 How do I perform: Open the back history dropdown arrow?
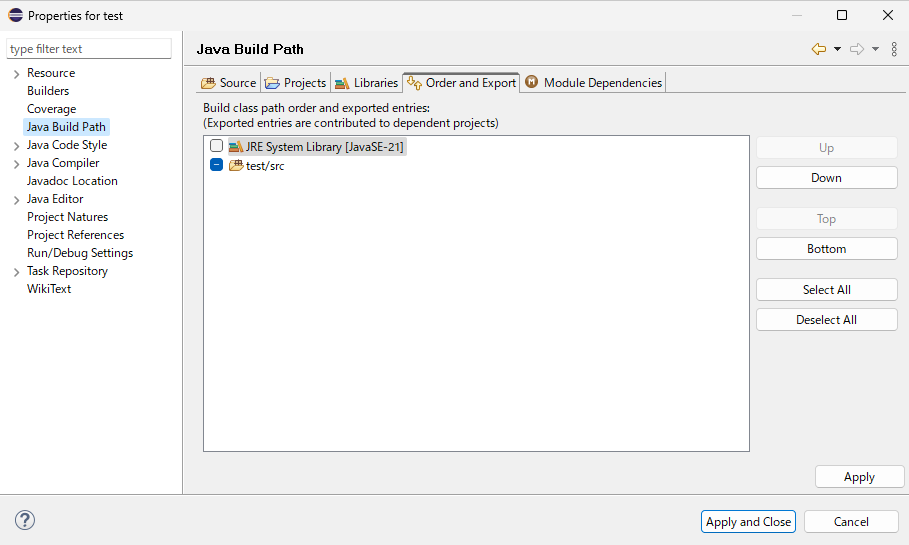(837, 49)
